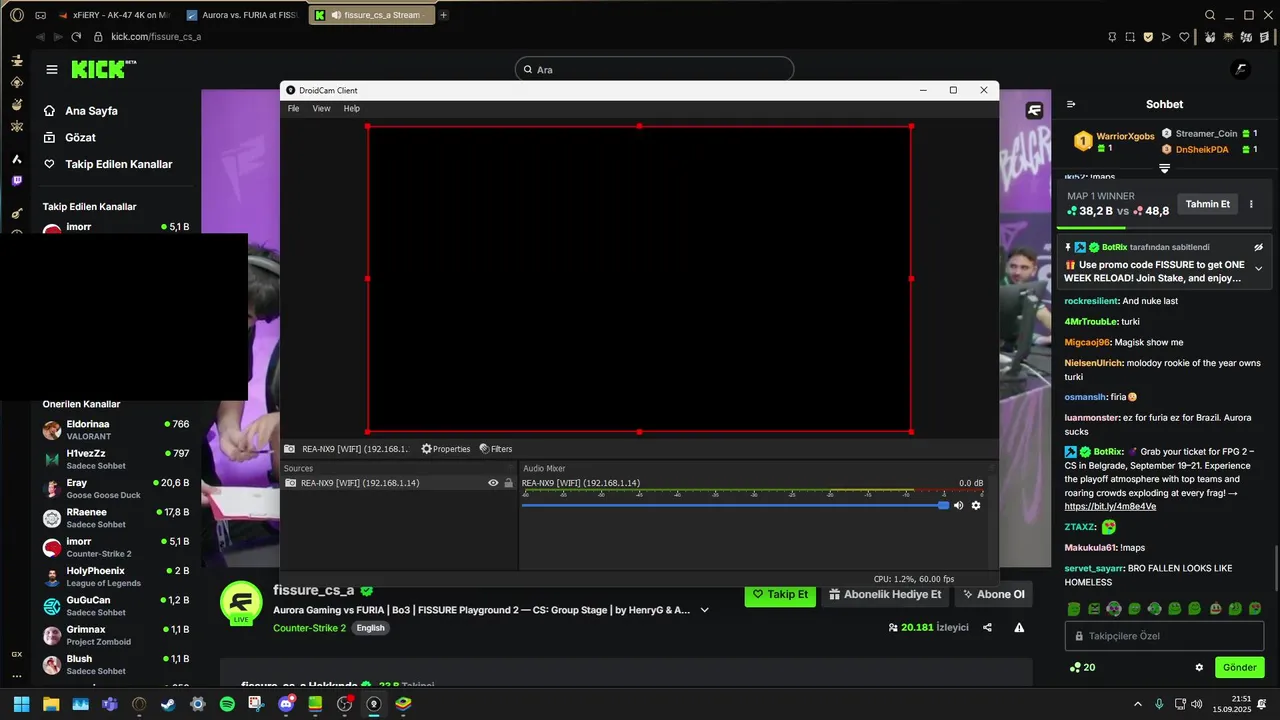The image size is (1280, 720).
Task: Open GuGuCan channel in sidebar
Action: [x=115, y=606]
